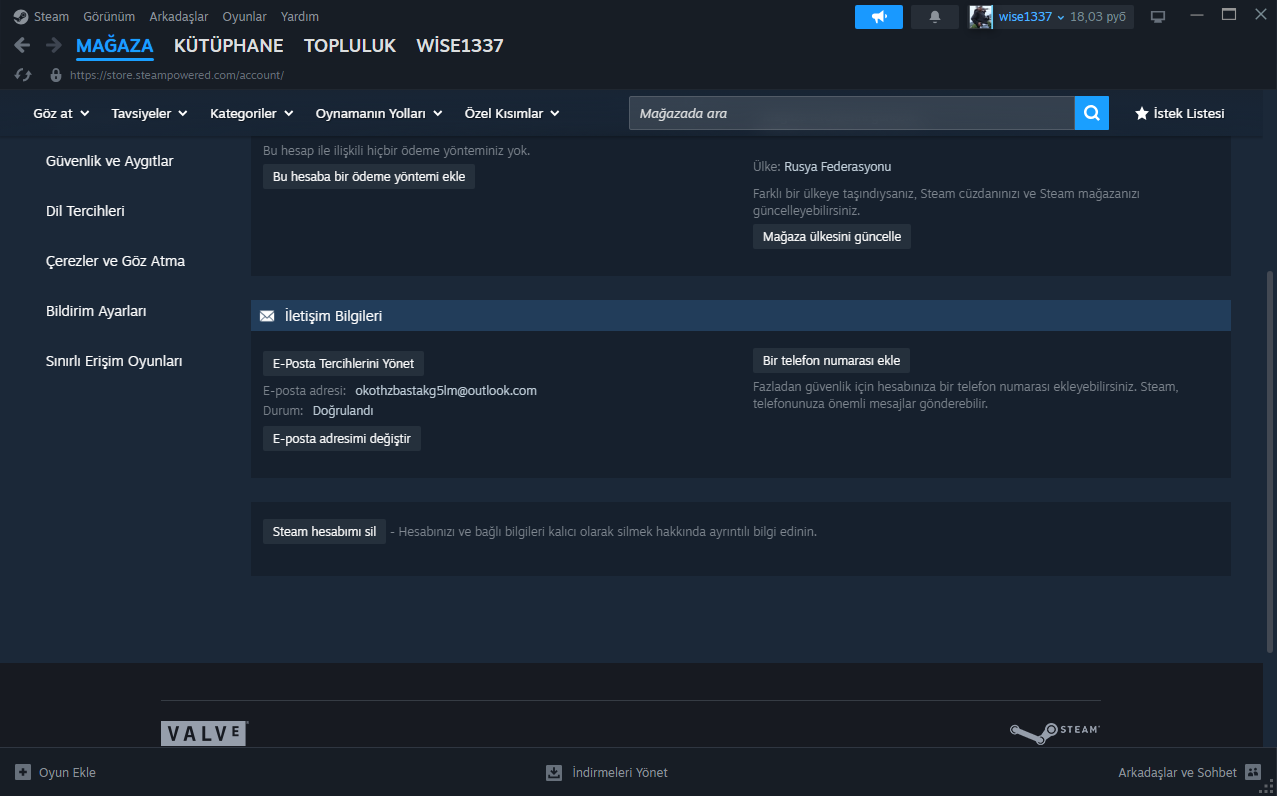Click the wallet balance 18,03 pуб
Image resolution: width=1277 pixels, height=796 pixels.
pyautogui.click(x=1098, y=17)
